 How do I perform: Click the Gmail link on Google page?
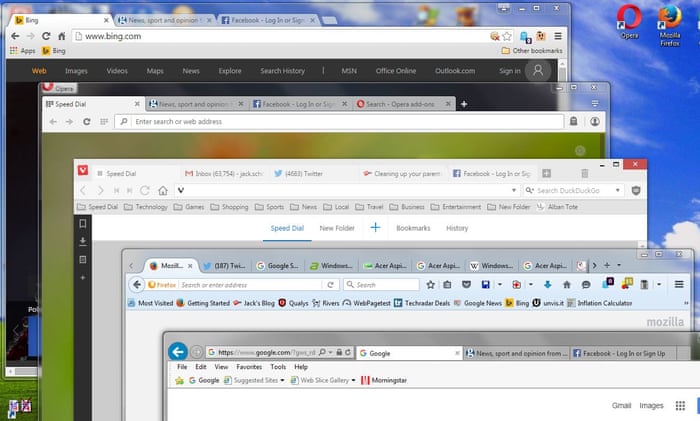tap(621, 405)
